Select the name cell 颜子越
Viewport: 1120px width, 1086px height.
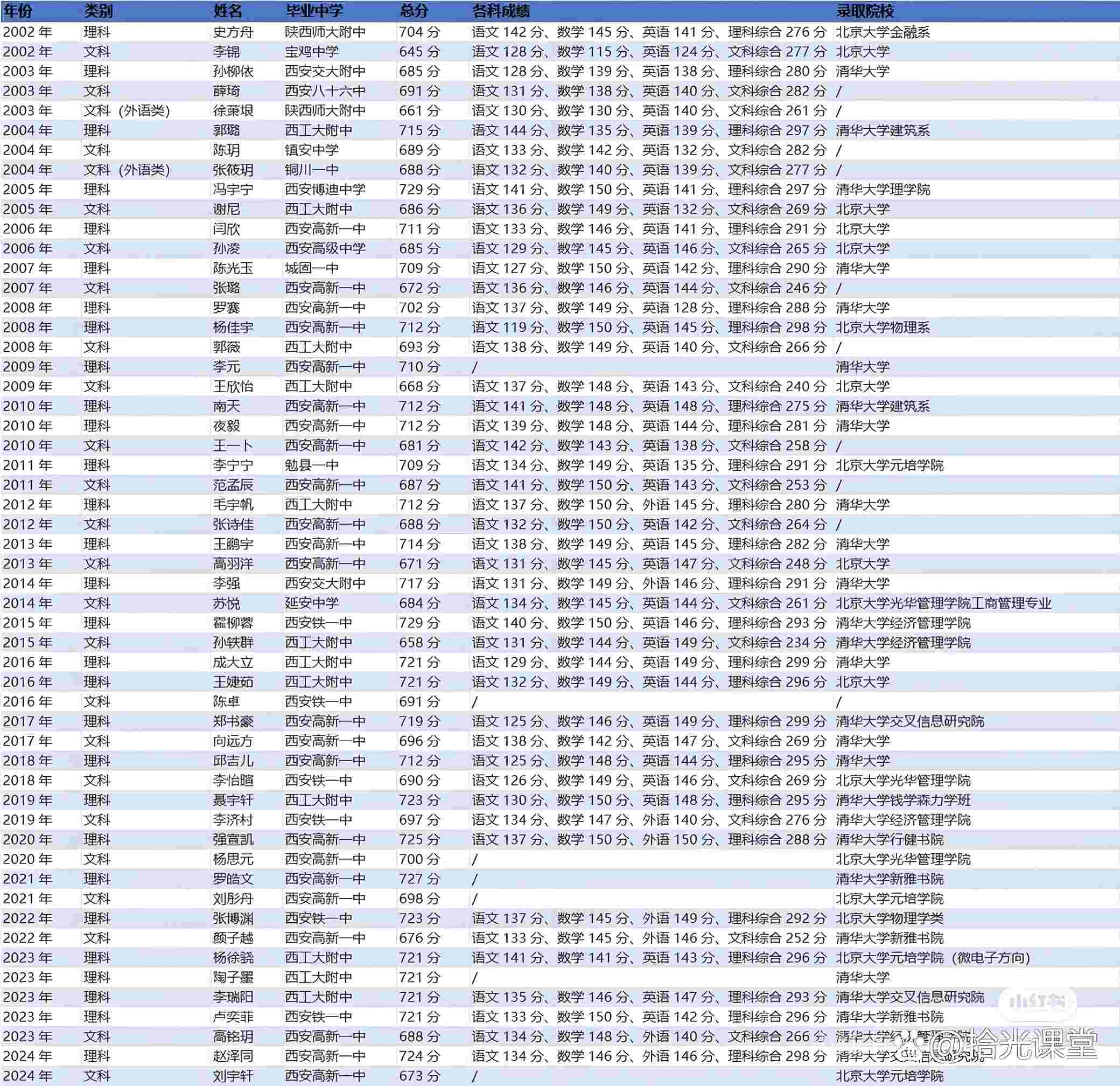(233, 938)
